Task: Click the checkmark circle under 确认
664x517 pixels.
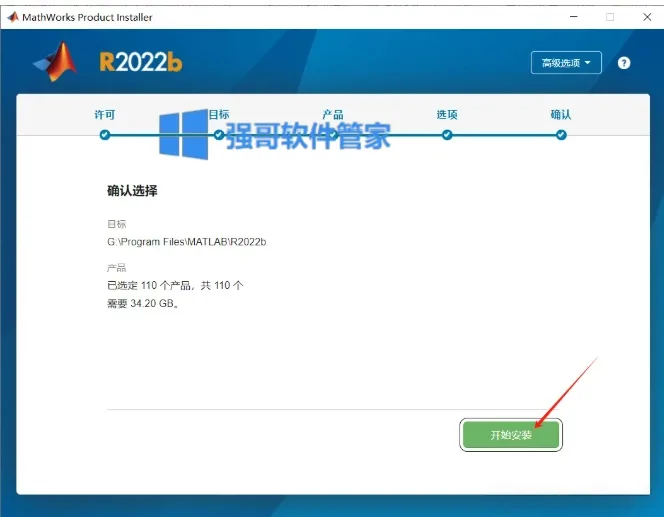Action: pos(561,135)
